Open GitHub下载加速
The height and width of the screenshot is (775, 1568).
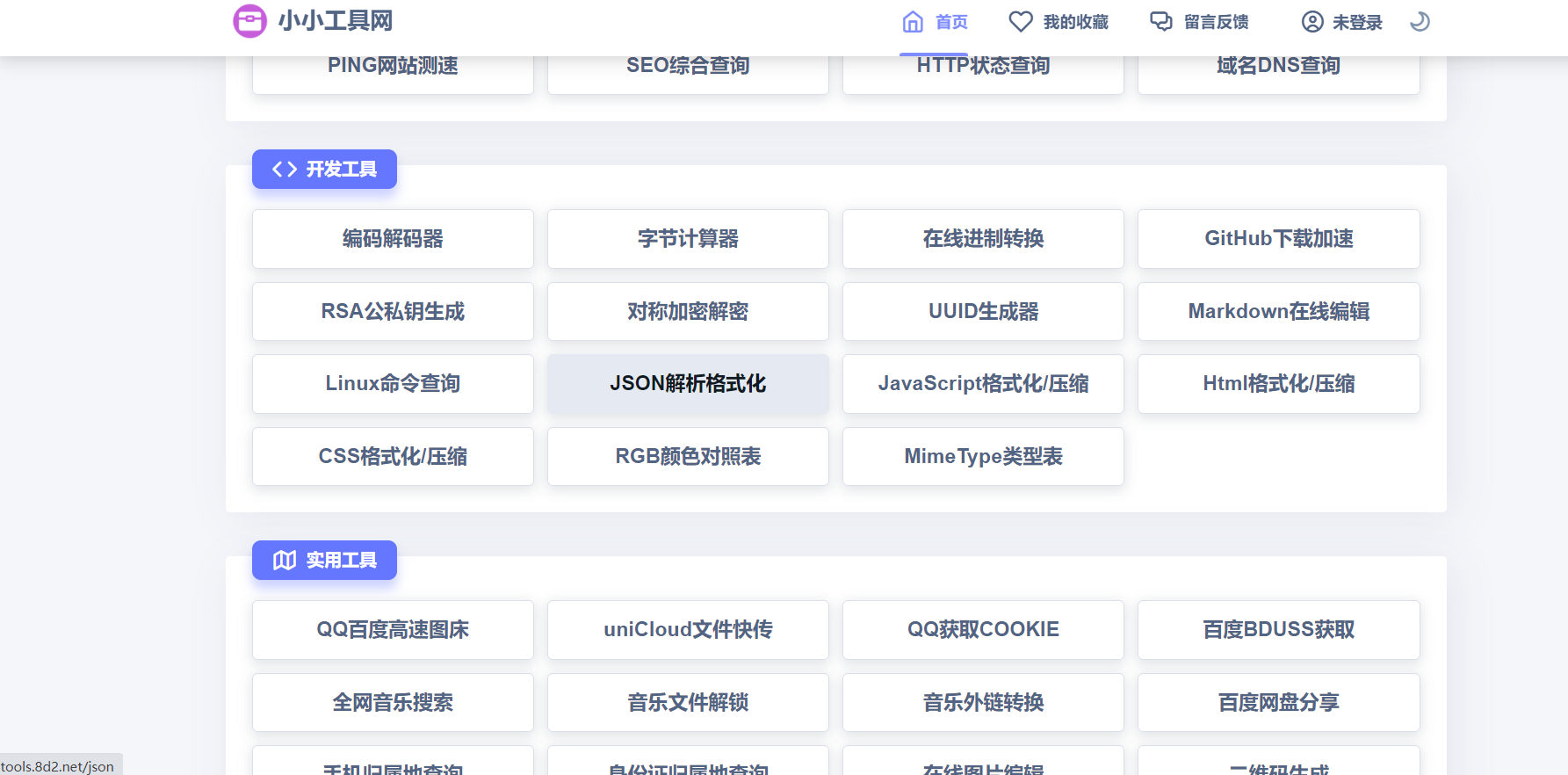point(1279,239)
